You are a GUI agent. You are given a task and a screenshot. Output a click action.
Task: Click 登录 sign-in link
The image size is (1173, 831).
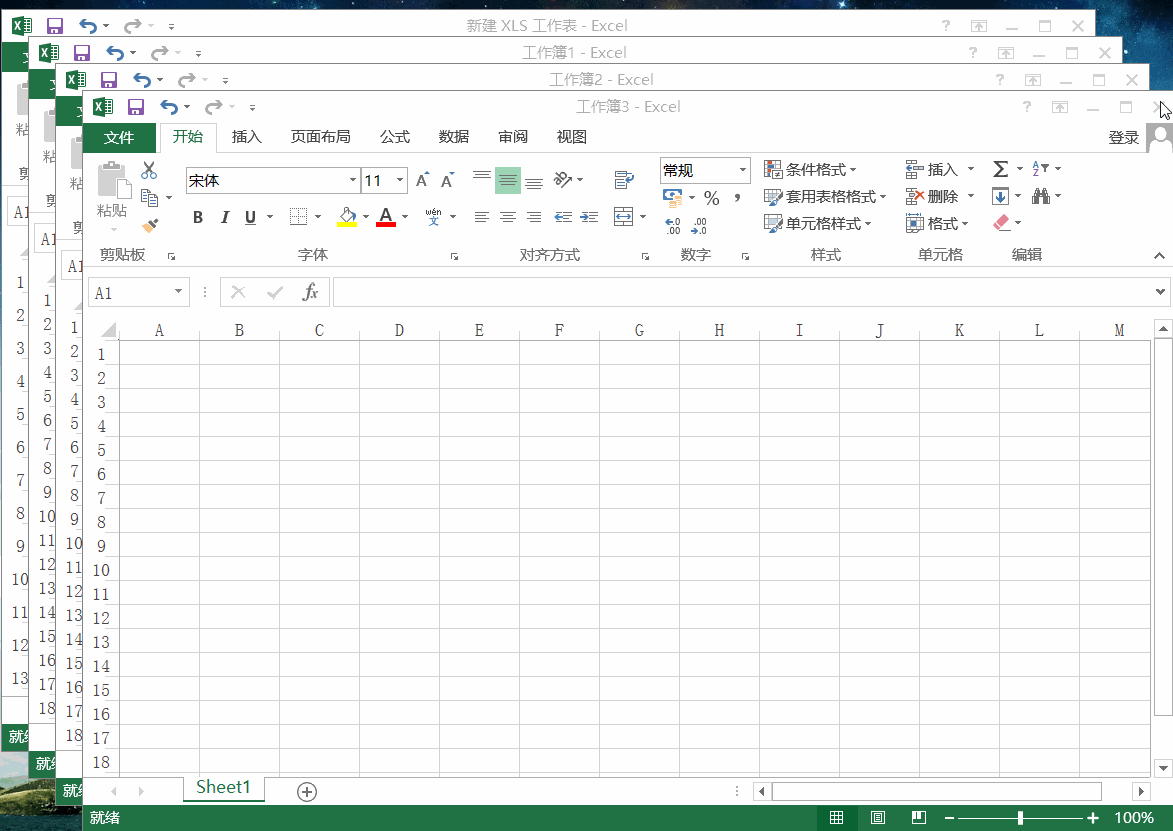[1123, 138]
